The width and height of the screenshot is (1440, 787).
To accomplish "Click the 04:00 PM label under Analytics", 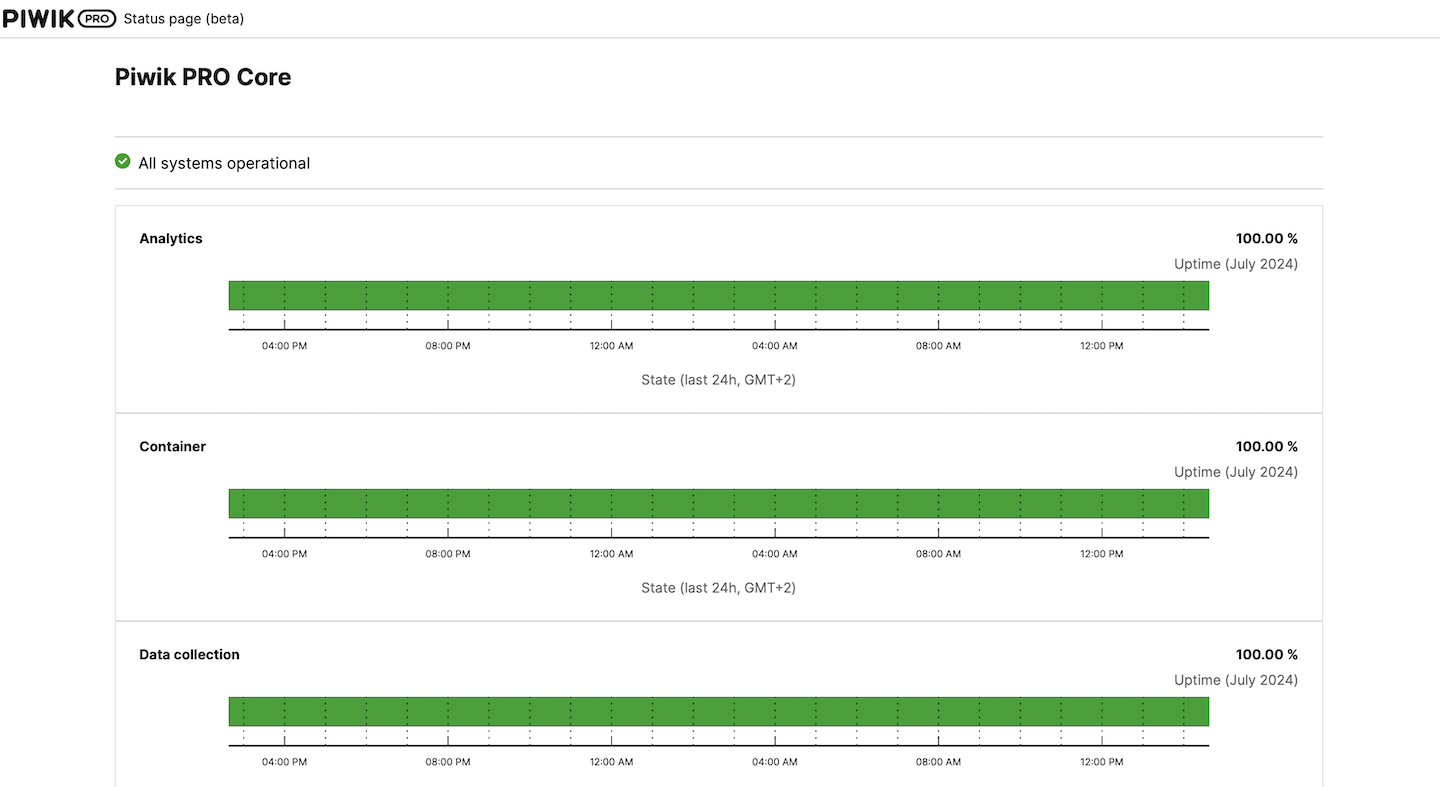I will coord(284,346).
